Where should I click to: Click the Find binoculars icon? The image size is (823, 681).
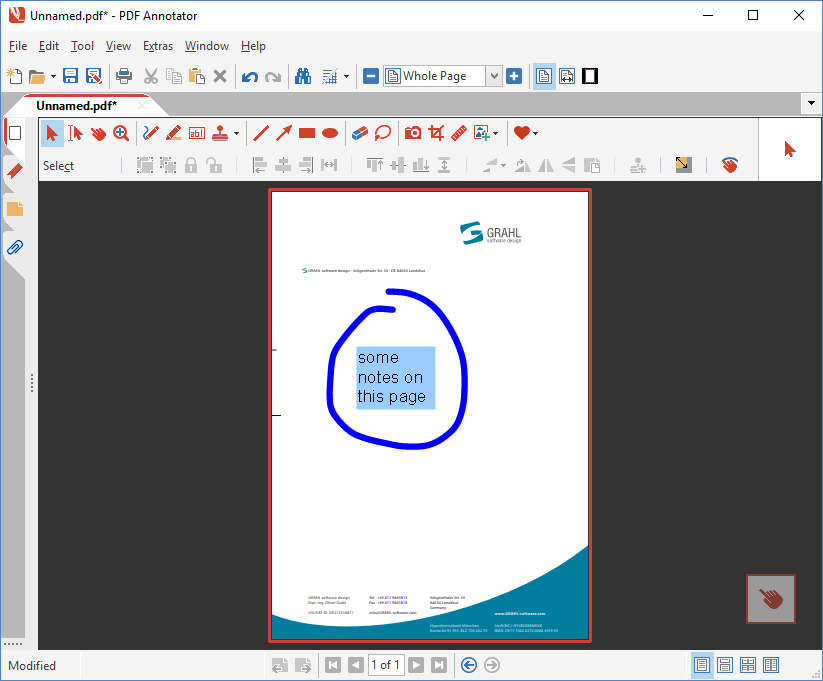click(303, 77)
